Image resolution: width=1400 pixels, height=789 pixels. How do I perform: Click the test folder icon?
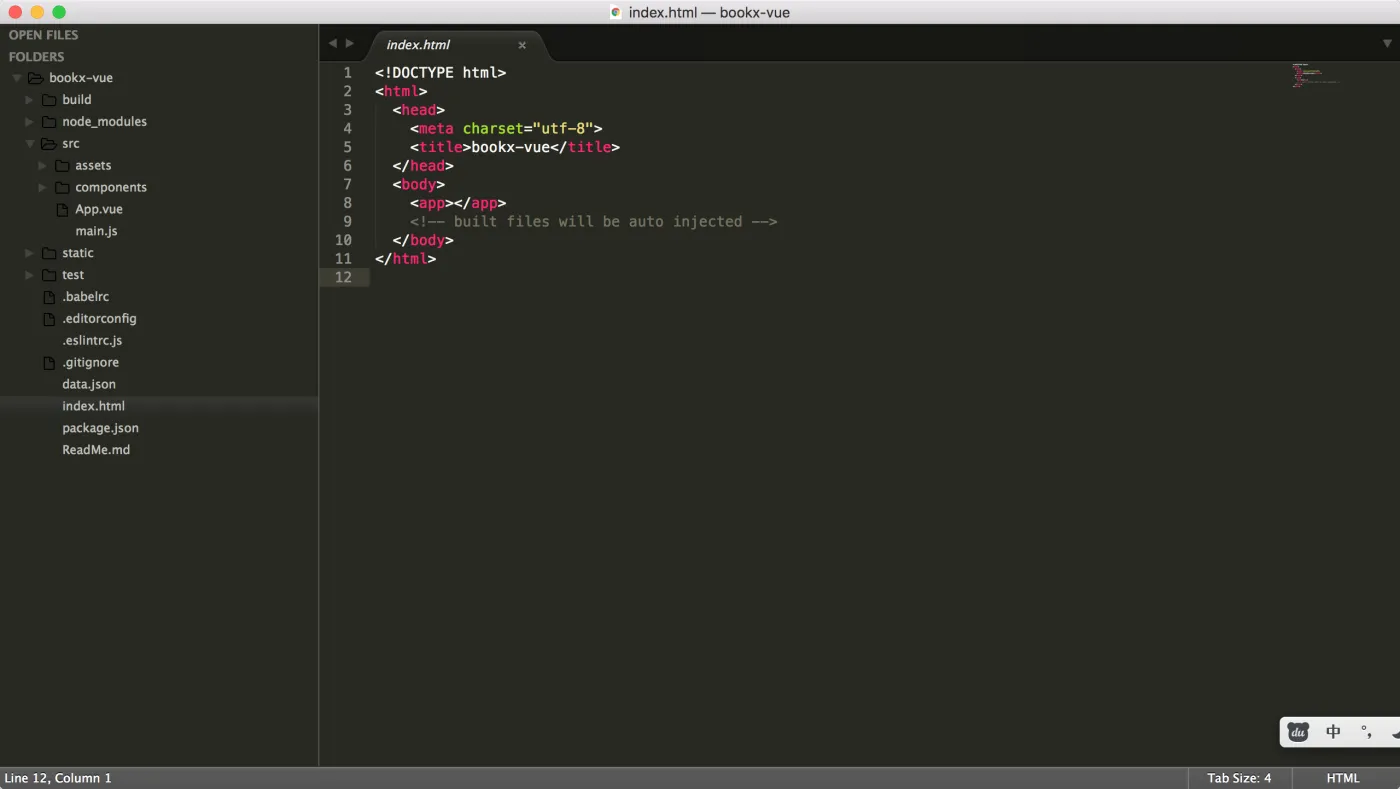coord(49,275)
